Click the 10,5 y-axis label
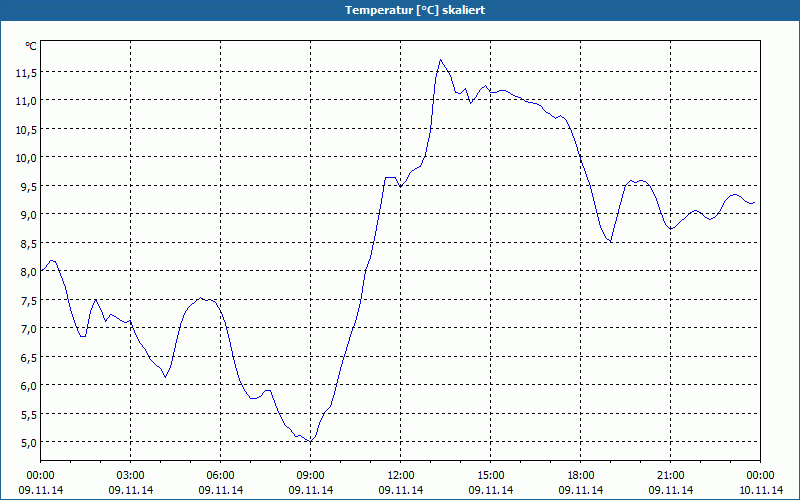 click(x=26, y=130)
